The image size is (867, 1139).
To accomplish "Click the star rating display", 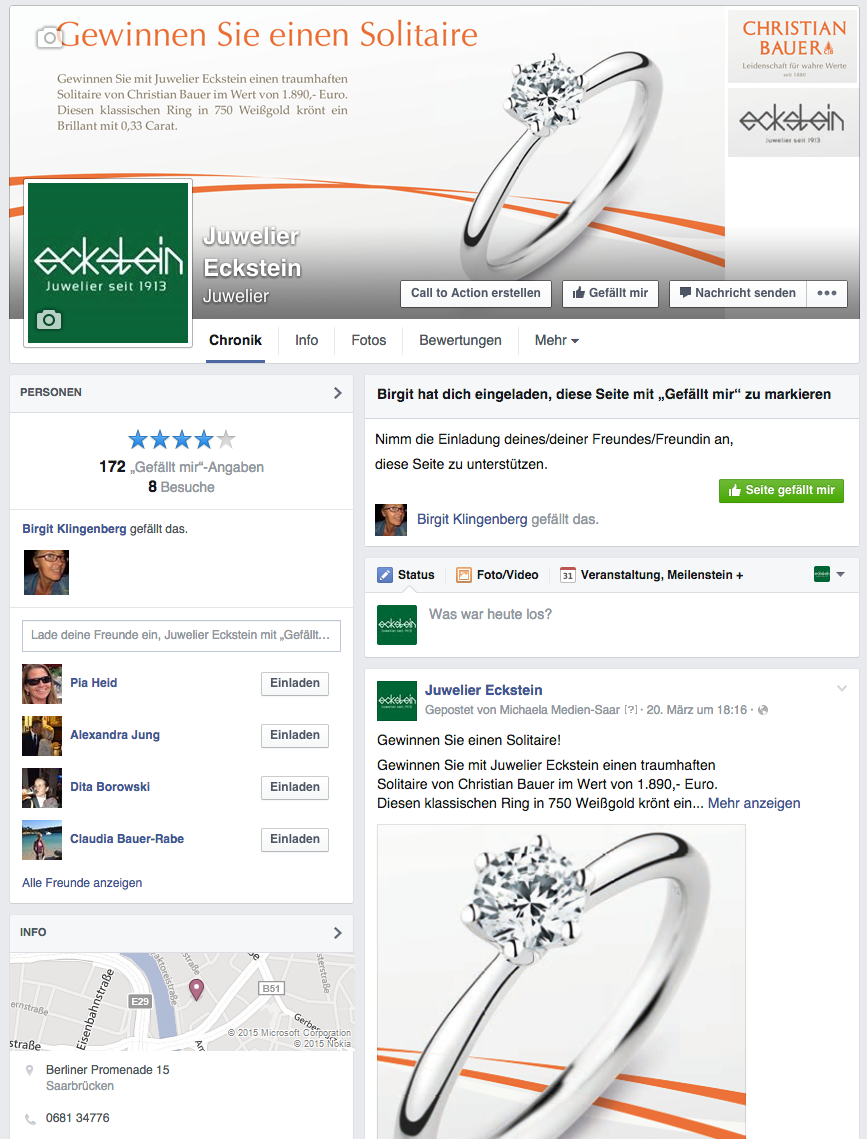I will pos(182,439).
